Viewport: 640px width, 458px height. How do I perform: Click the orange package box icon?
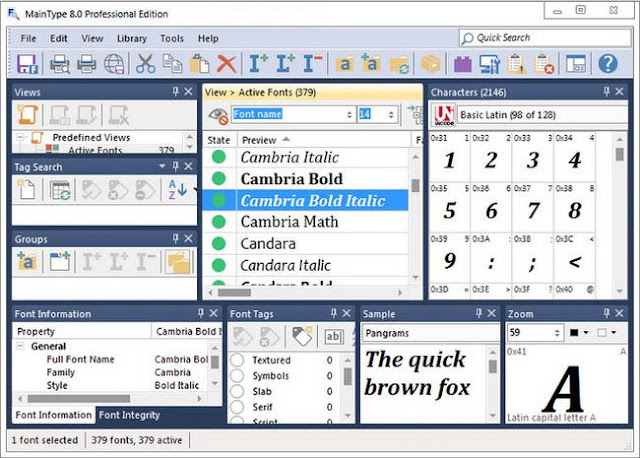430,64
